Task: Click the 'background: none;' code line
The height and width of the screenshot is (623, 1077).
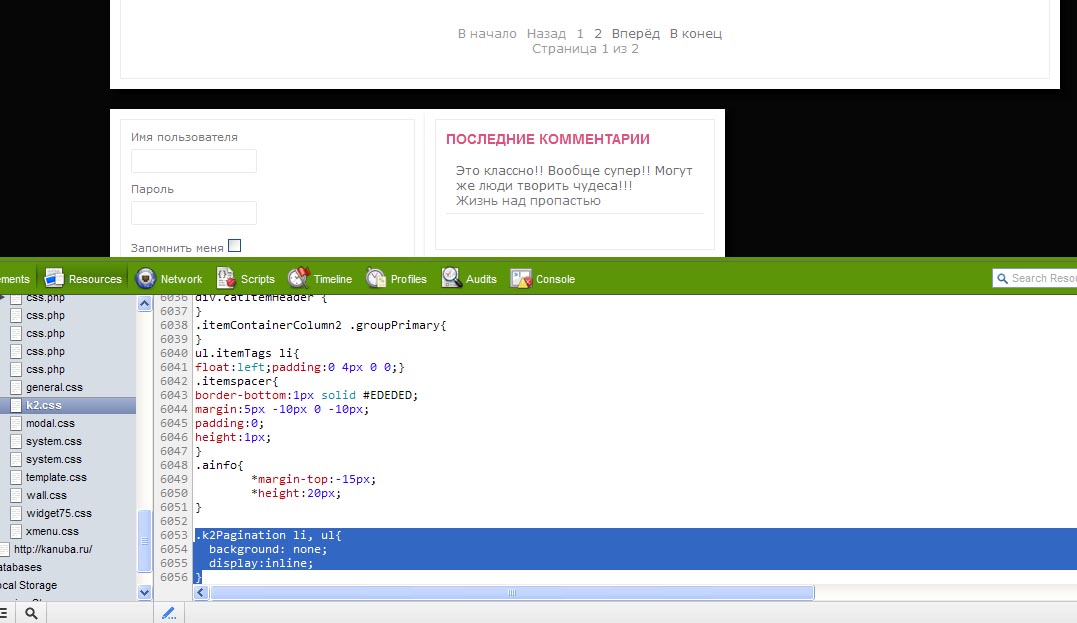Action: pos(268,550)
